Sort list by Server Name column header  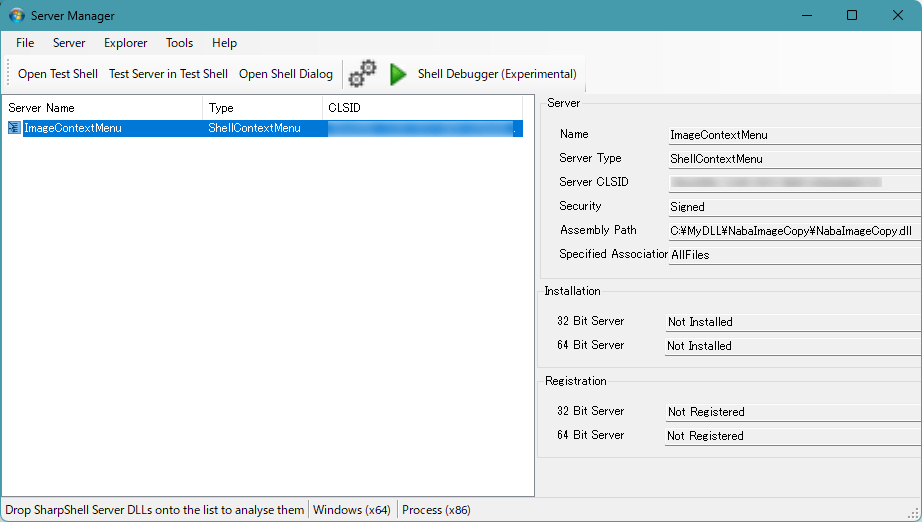coord(100,107)
